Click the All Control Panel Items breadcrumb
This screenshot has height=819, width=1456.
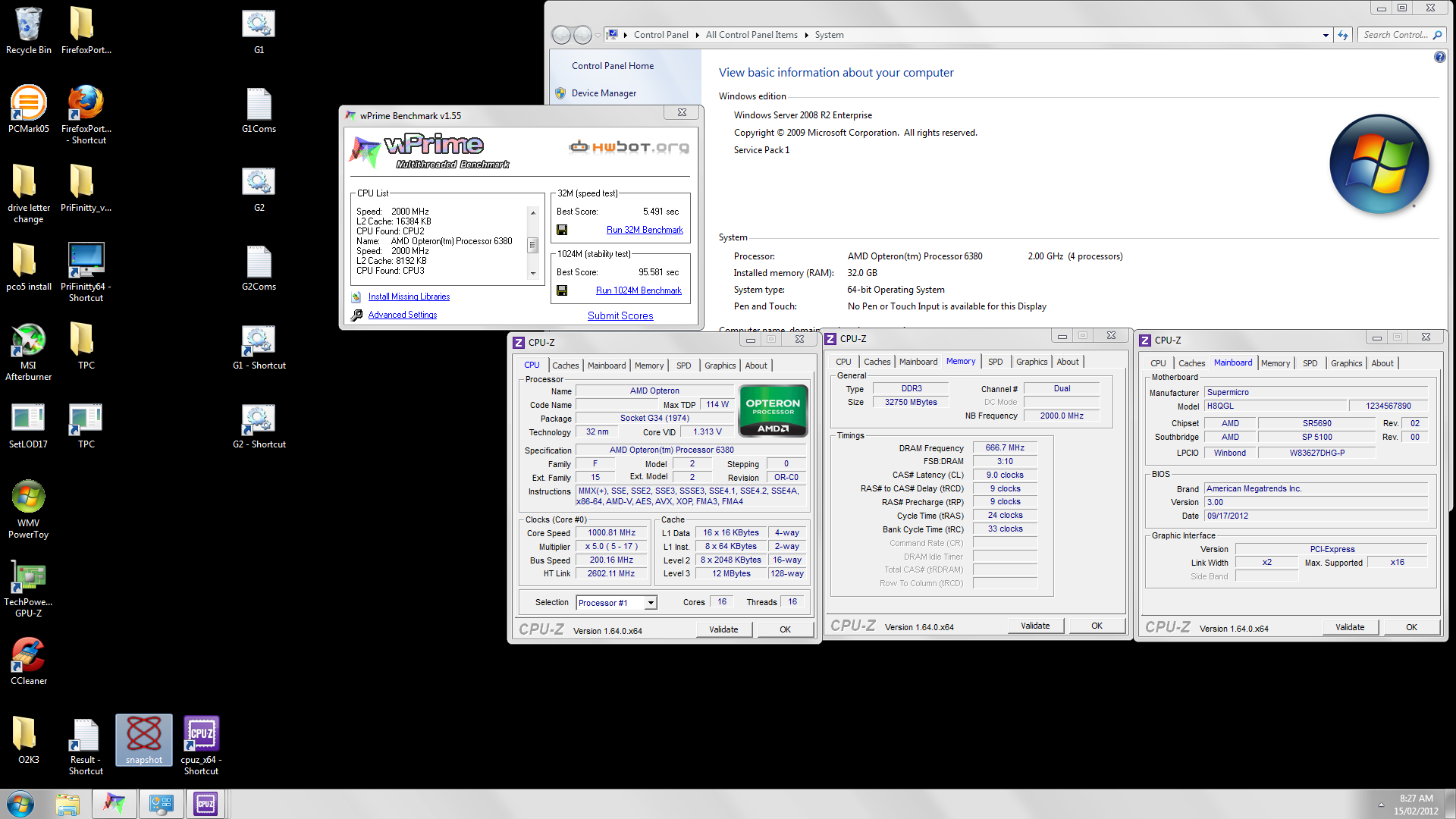coord(752,35)
